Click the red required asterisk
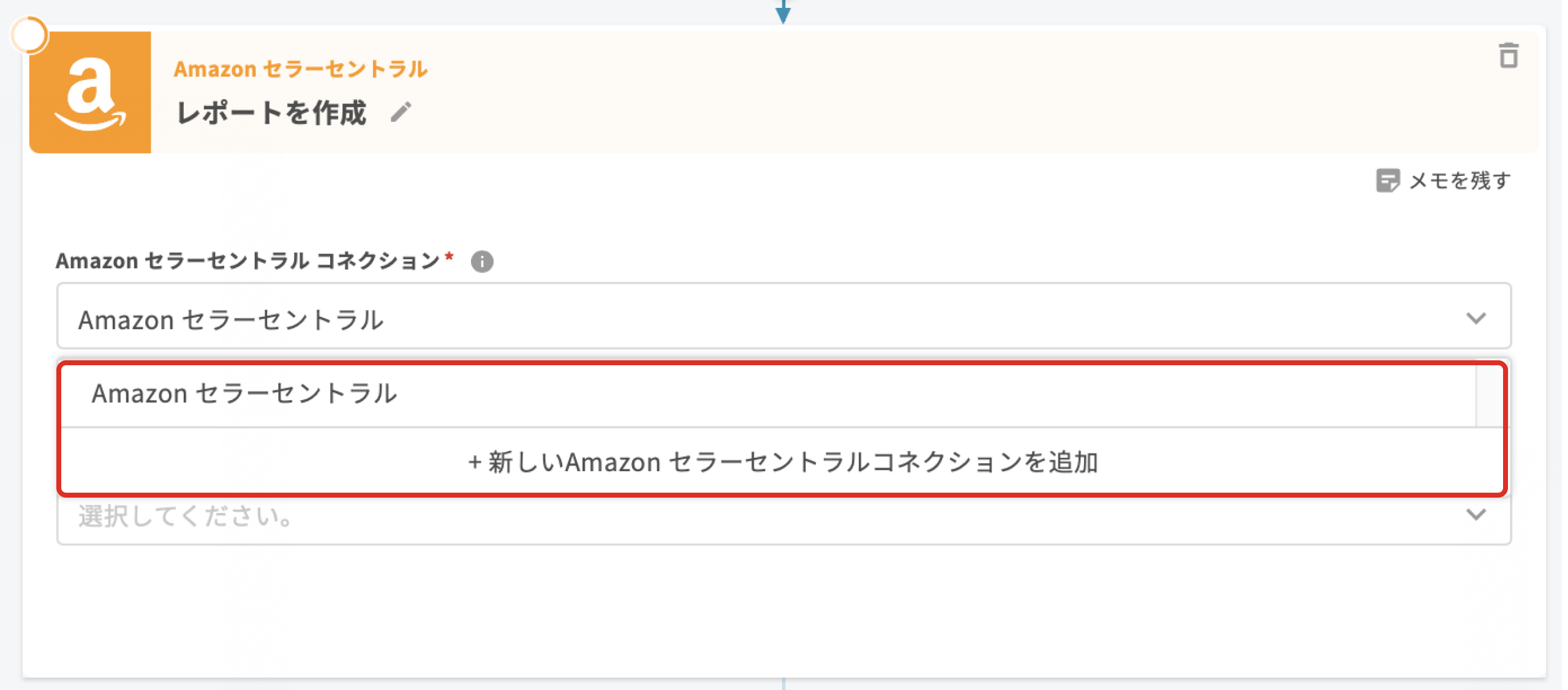The height and width of the screenshot is (690, 1568). coord(450,256)
